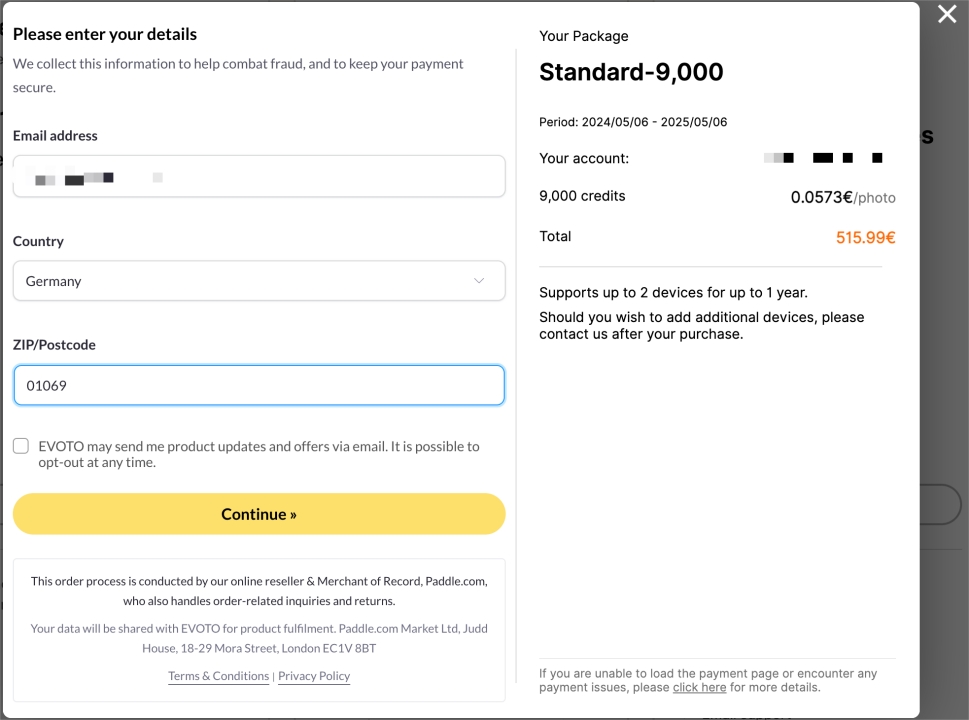Click the Standard-9,000 package title
The height and width of the screenshot is (720, 969).
631,72
